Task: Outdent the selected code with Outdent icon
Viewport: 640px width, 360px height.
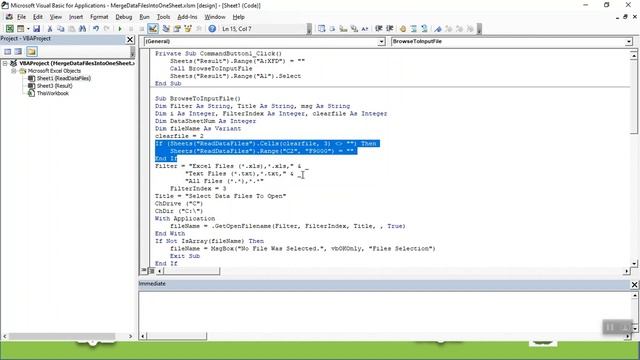Action: click(x=389, y=29)
